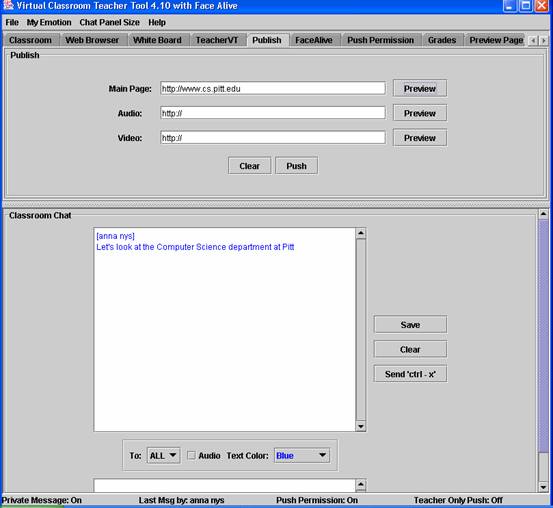Click chat history scroll-down arrow

tap(360, 426)
